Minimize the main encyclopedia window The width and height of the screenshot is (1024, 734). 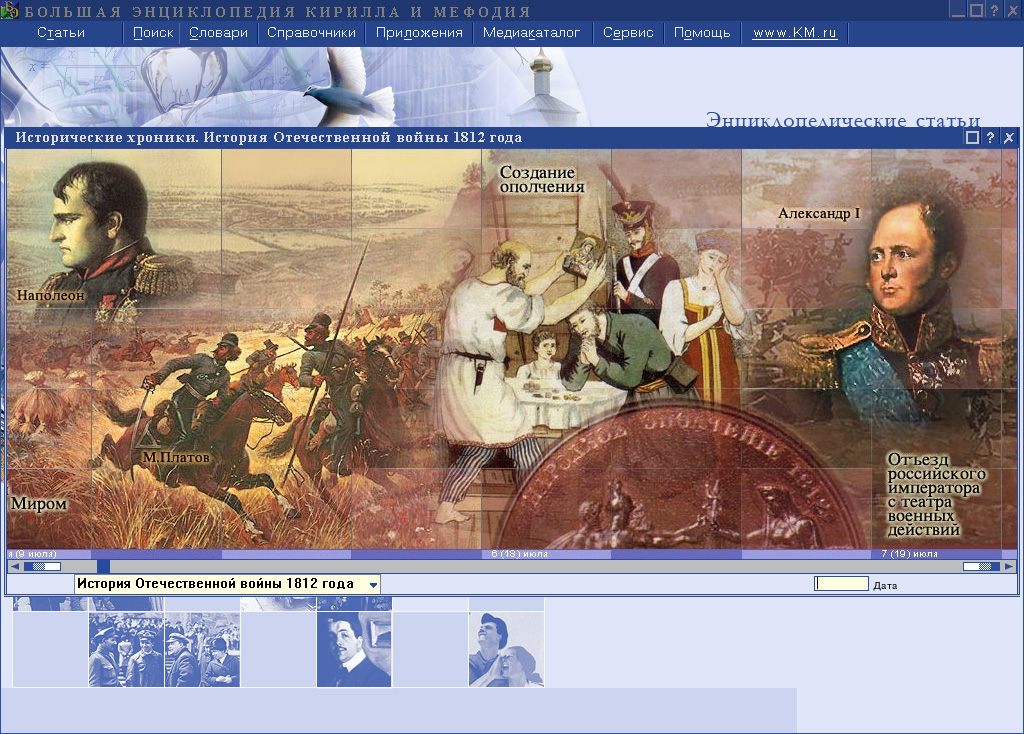click(957, 10)
